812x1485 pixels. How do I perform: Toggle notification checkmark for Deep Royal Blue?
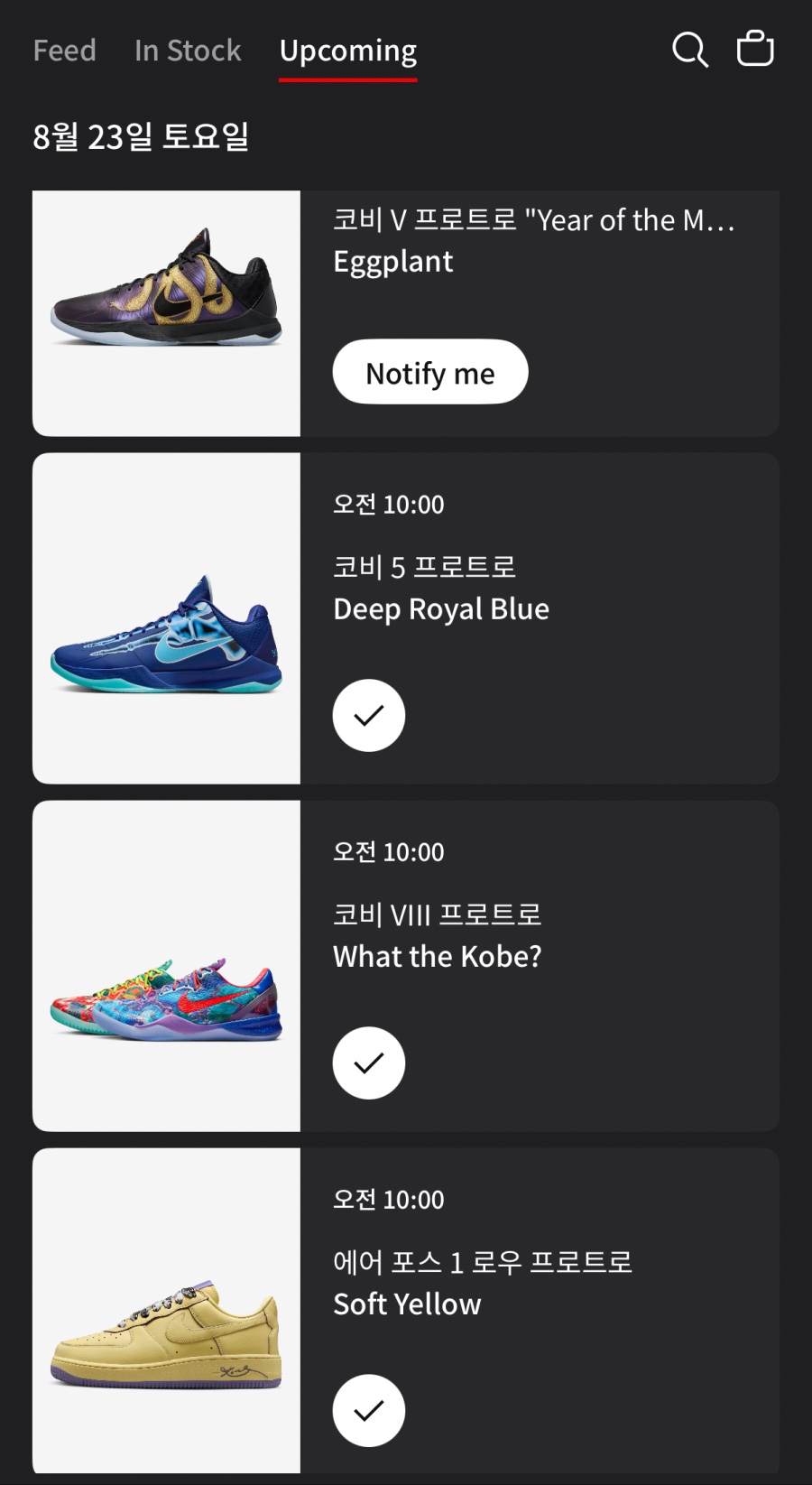(369, 715)
